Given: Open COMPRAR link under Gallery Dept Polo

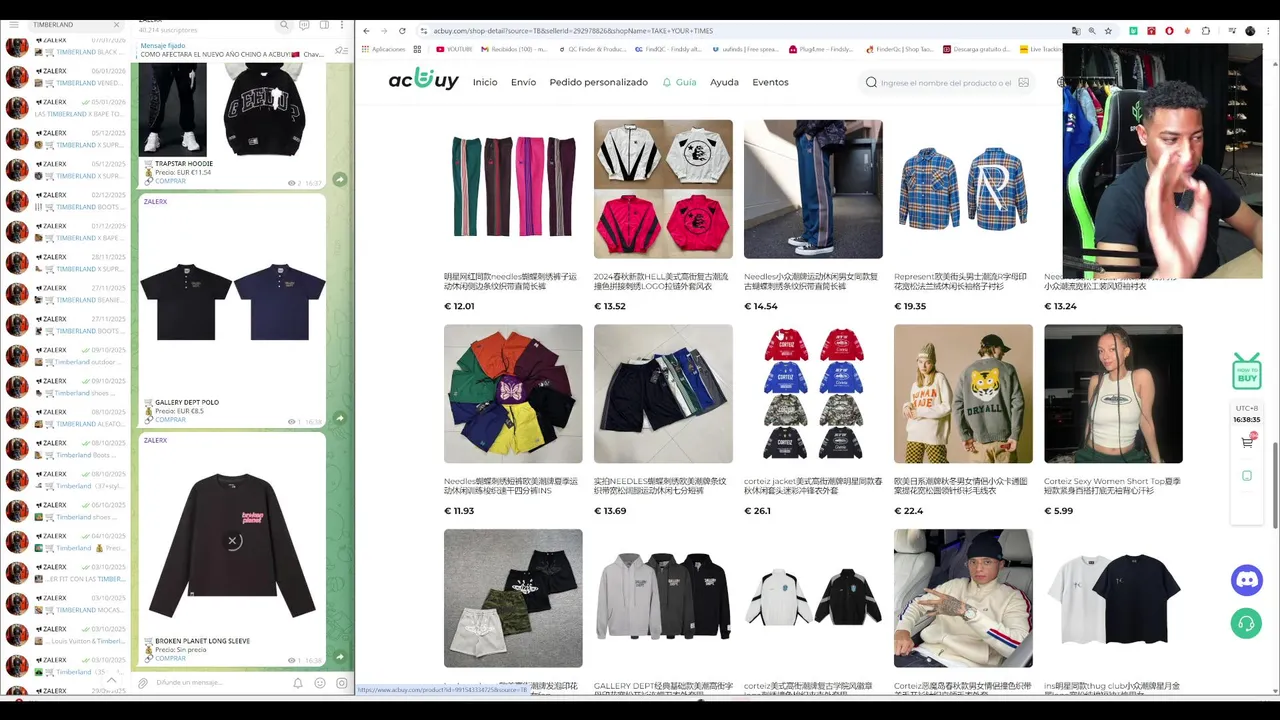Looking at the screenshot, I should (170, 420).
